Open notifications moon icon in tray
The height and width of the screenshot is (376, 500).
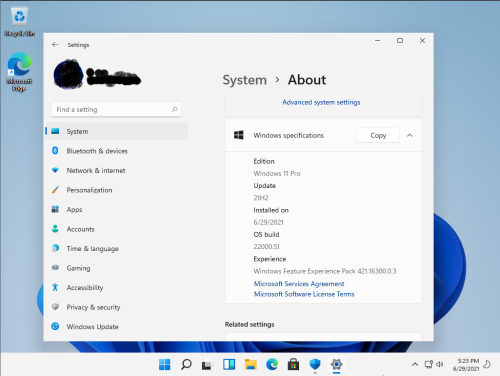point(487,364)
